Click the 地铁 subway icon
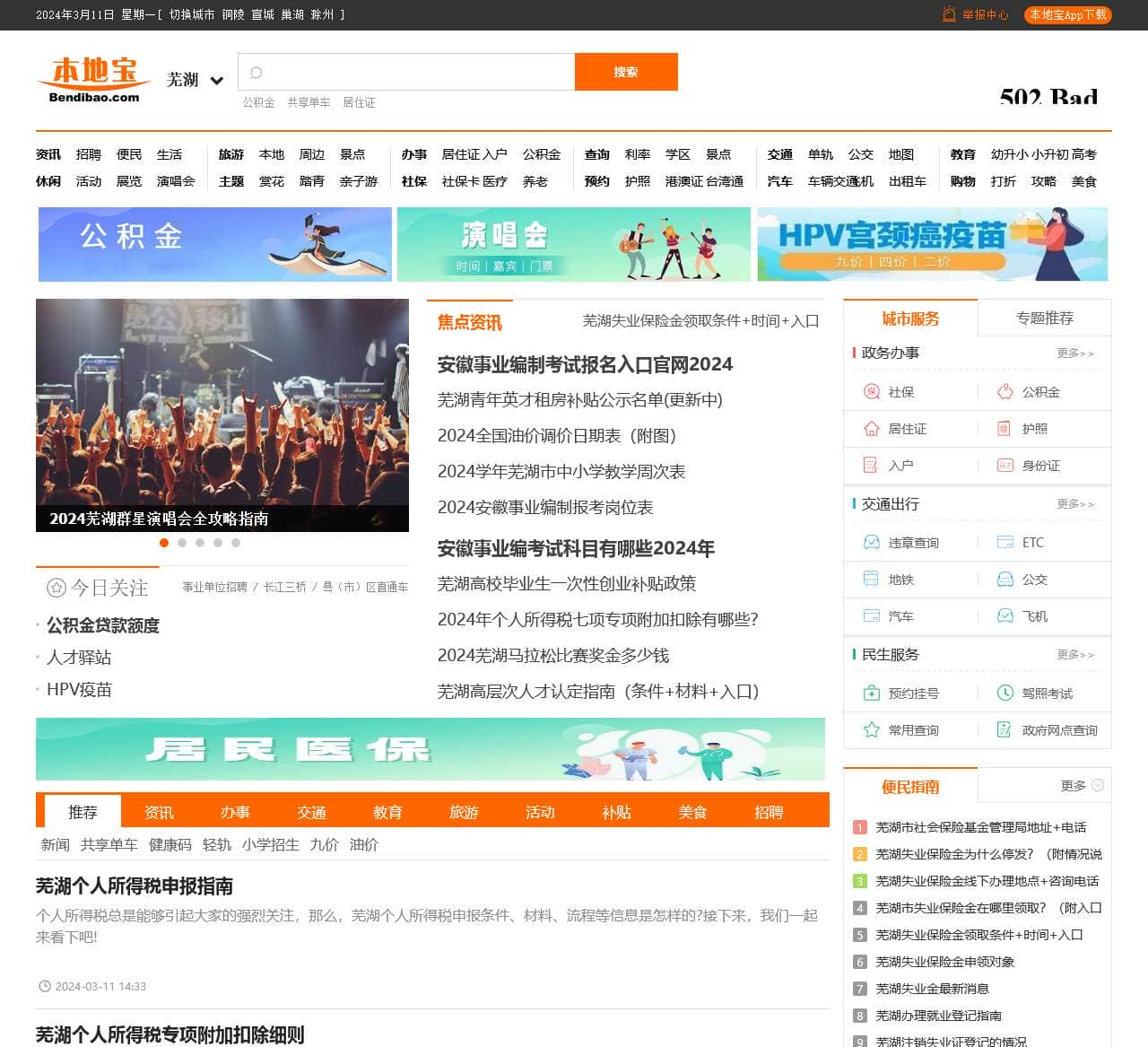1148x1047 pixels. tap(871, 580)
